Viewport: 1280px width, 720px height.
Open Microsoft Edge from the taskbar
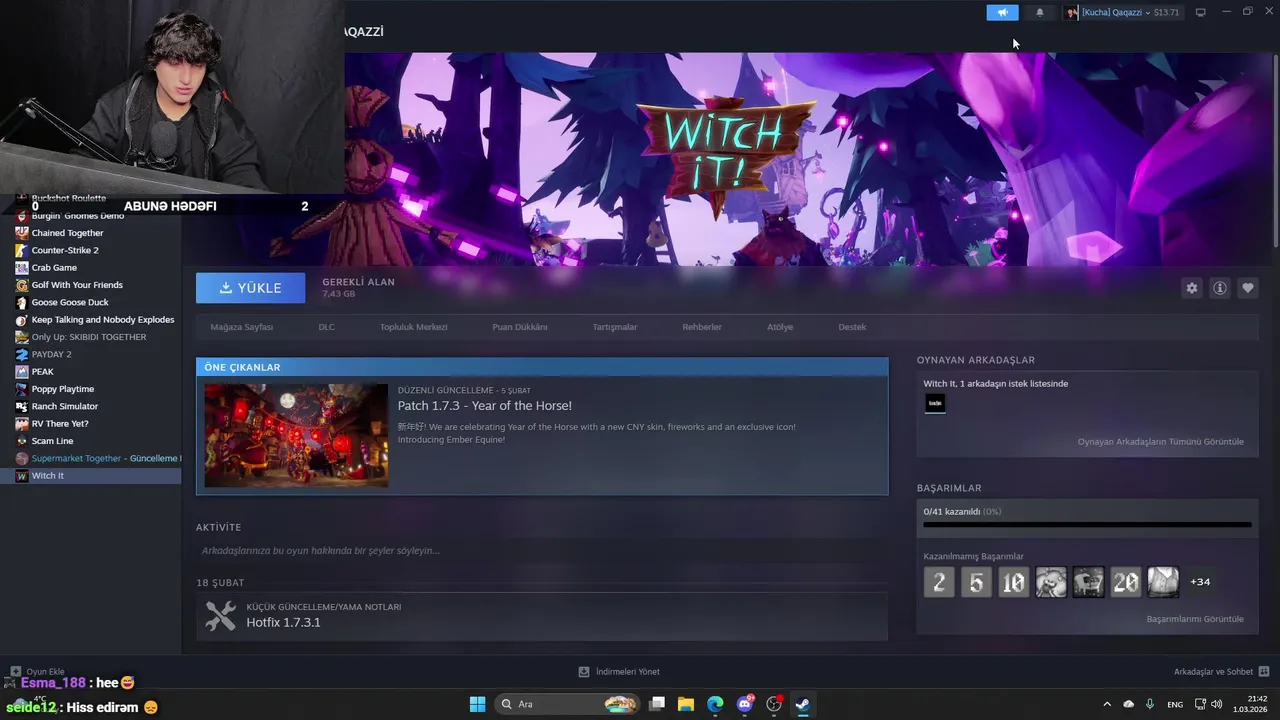pos(715,704)
